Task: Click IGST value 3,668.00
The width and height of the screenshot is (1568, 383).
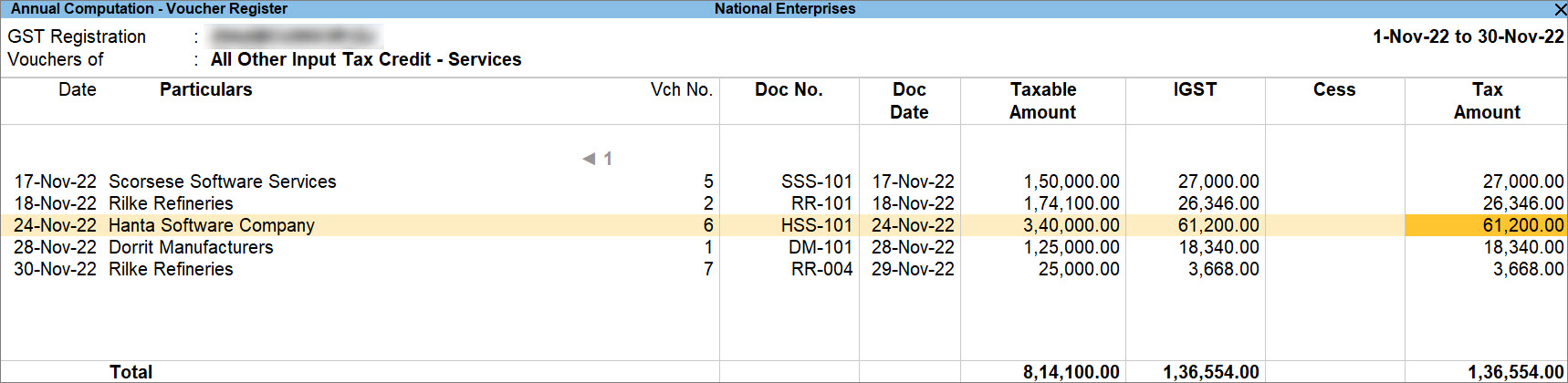Action: 1224,269
